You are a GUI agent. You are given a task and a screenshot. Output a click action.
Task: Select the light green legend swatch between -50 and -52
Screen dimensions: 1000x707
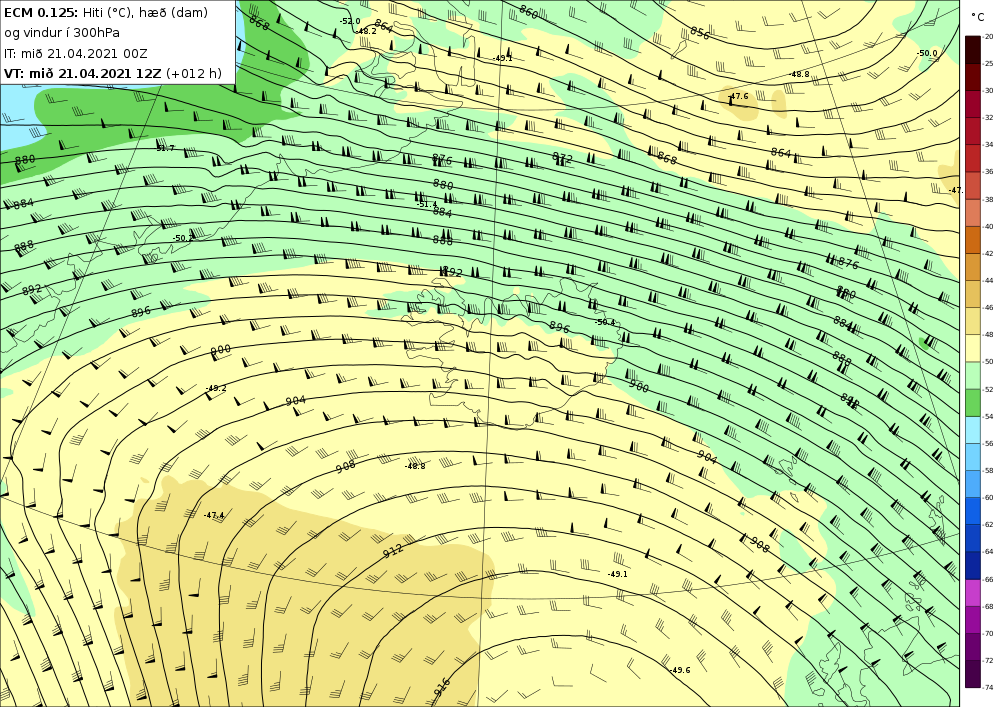point(973,375)
